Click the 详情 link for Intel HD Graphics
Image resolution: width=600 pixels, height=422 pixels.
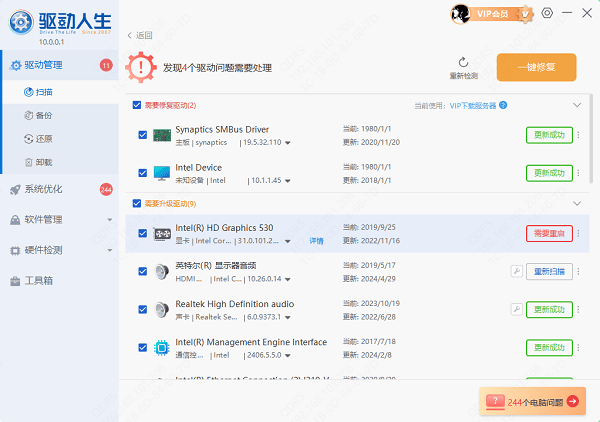(x=316, y=241)
